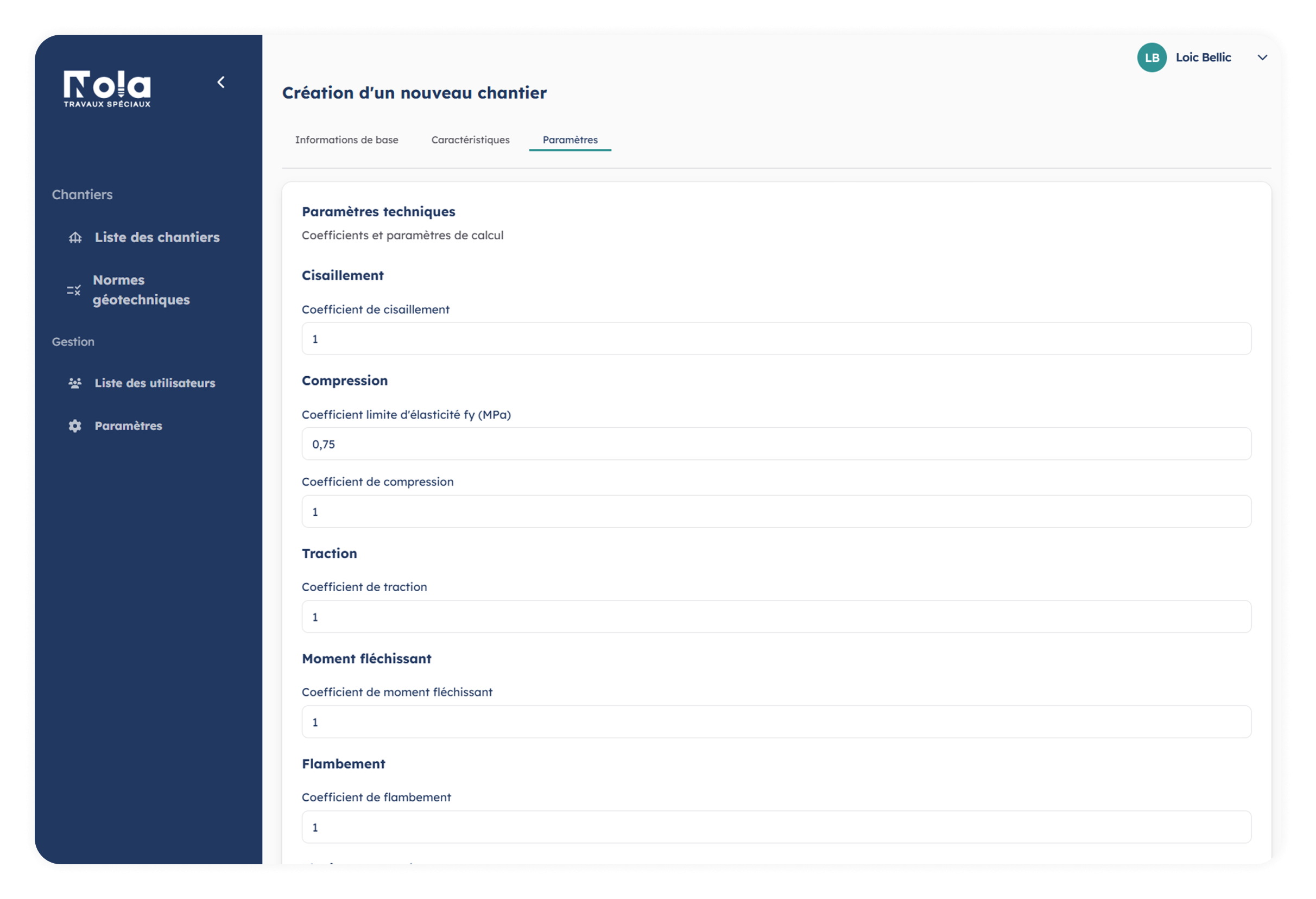Navigate to Liste des utilisateurs
This screenshot has width=1316, height=899.
155,383
